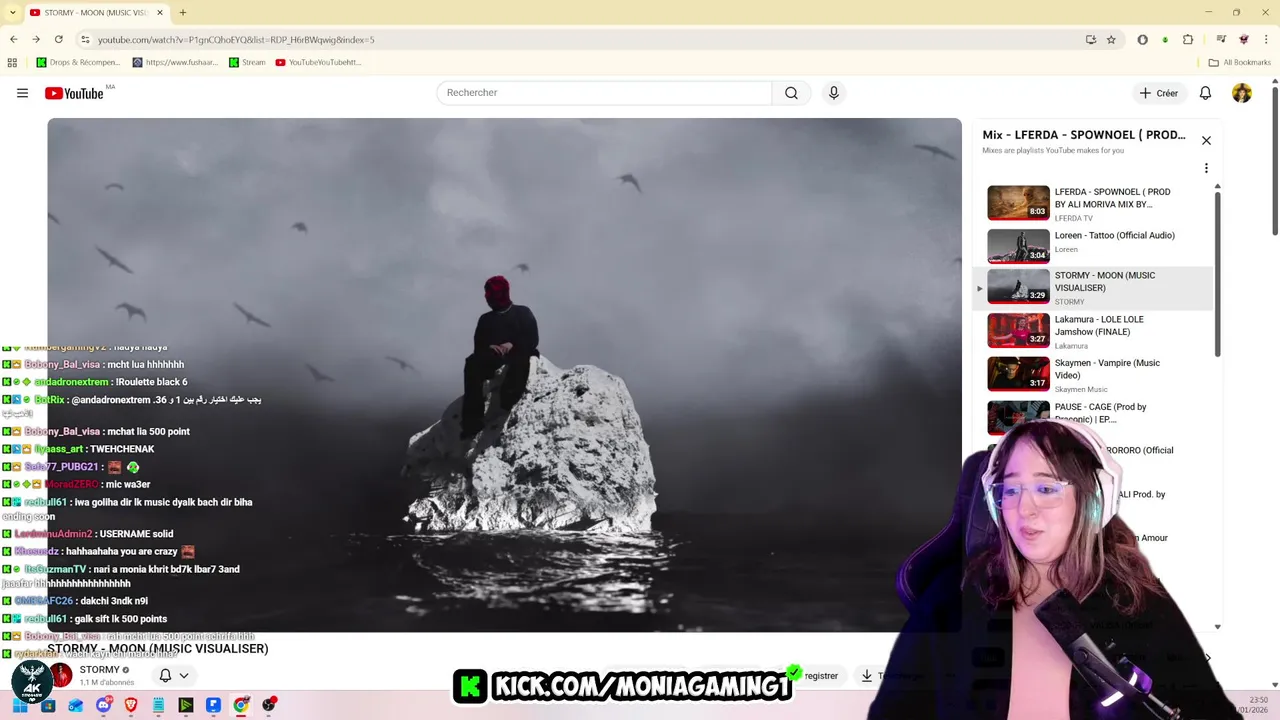The height and width of the screenshot is (720, 1280).
Task: Play Skaymen - Vampire (Music Video)
Action: pos(1094,374)
